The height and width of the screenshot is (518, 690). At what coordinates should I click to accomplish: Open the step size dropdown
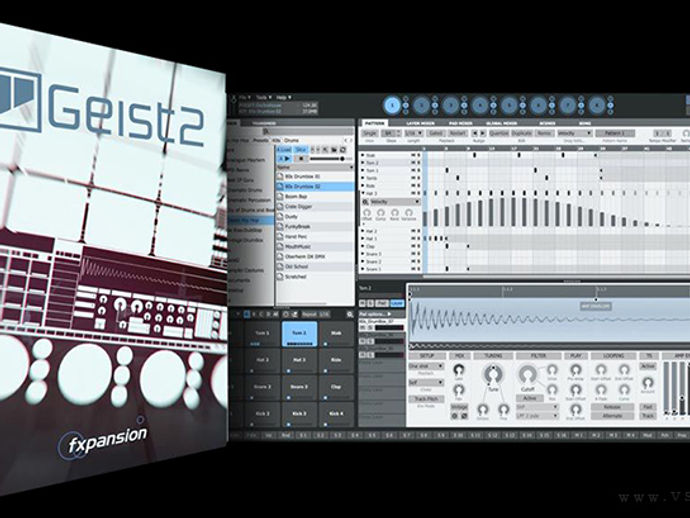coord(391,133)
